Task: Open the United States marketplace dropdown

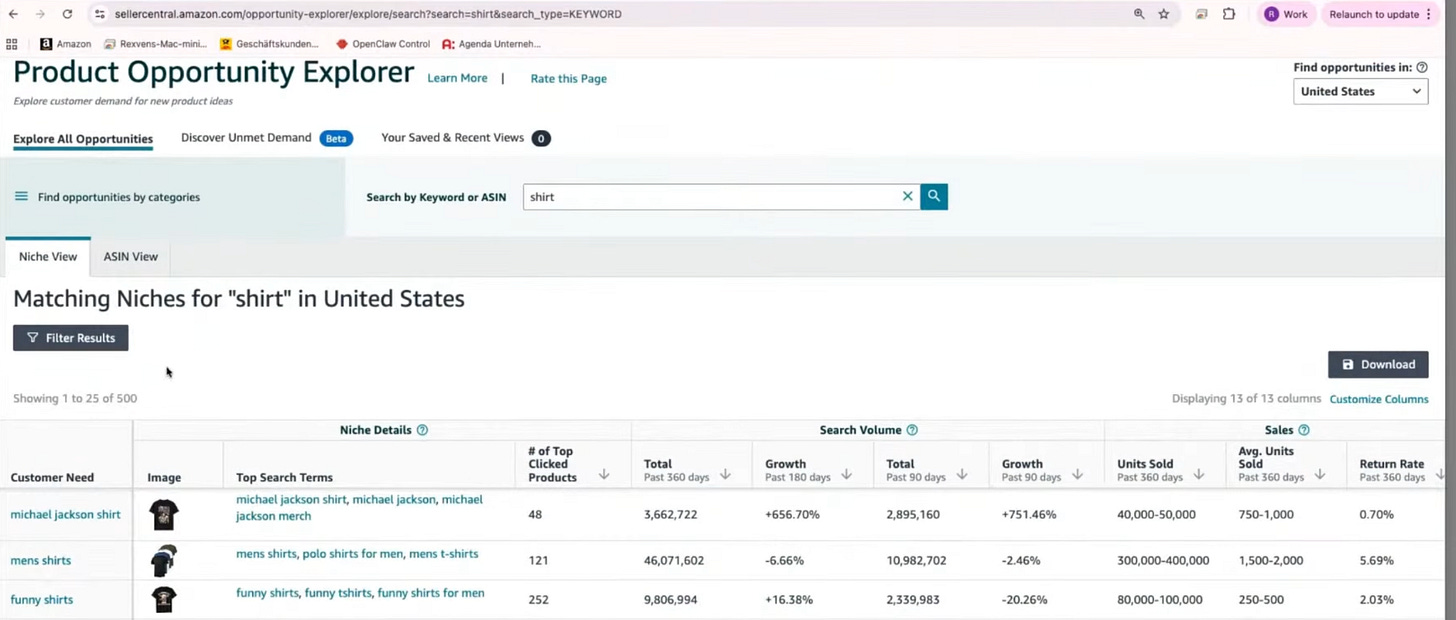Action: [x=1360, y=91]
